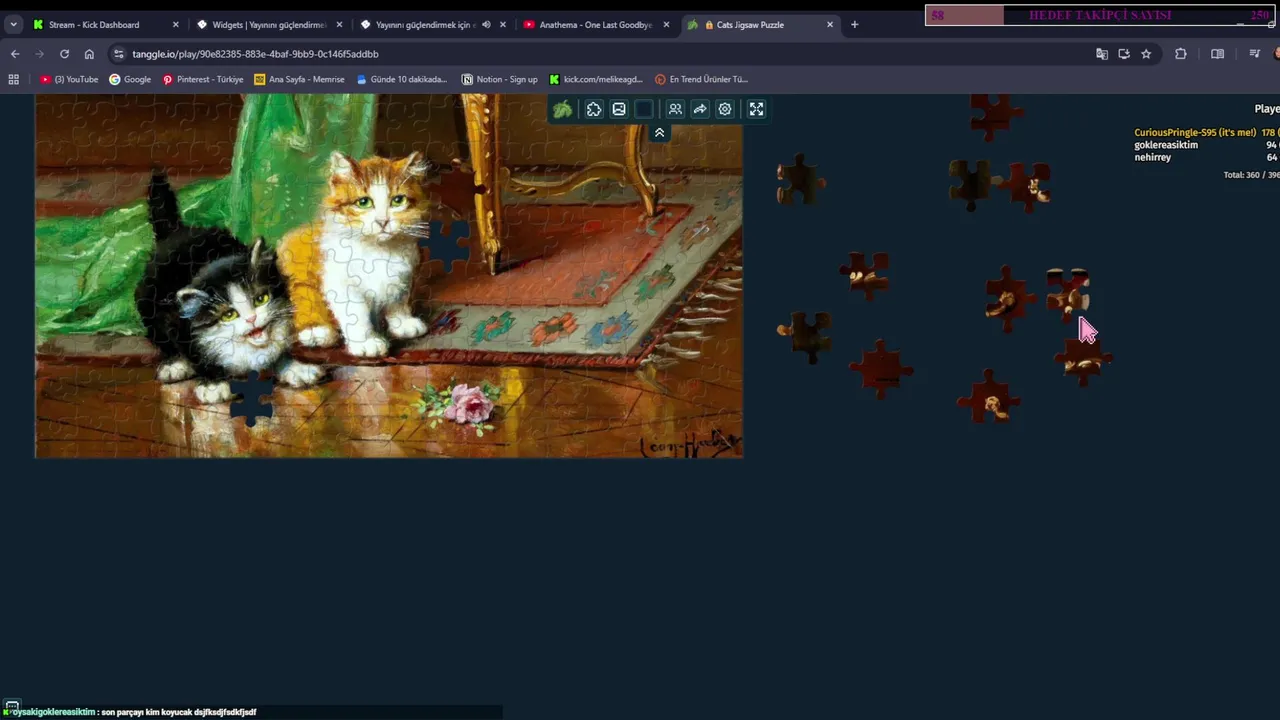Select the Cats Jigsaw Puzzle tab

click(761, 24)
